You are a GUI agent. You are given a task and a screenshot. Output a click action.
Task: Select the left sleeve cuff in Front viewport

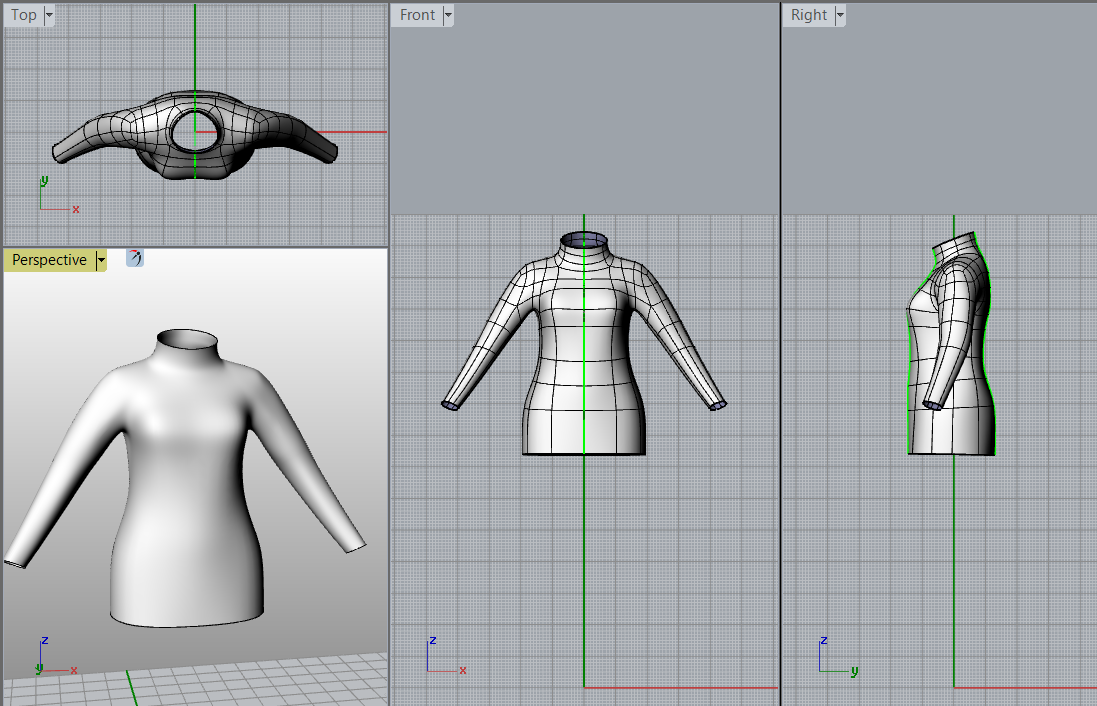pyautogui.click(x=451, y=405)
